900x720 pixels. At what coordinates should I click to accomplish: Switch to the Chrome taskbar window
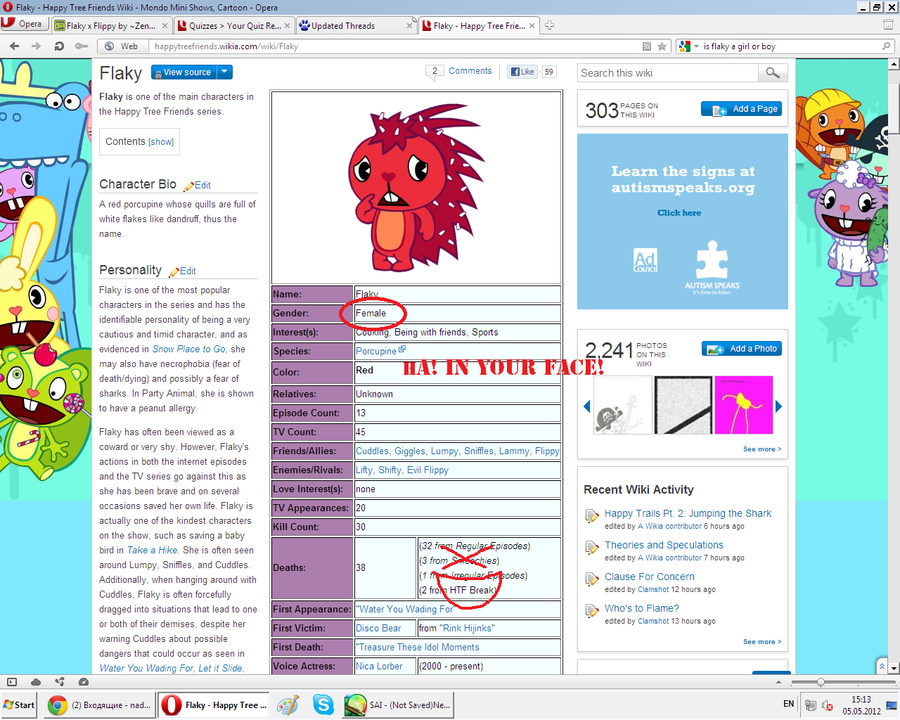(x=99, y=705)
